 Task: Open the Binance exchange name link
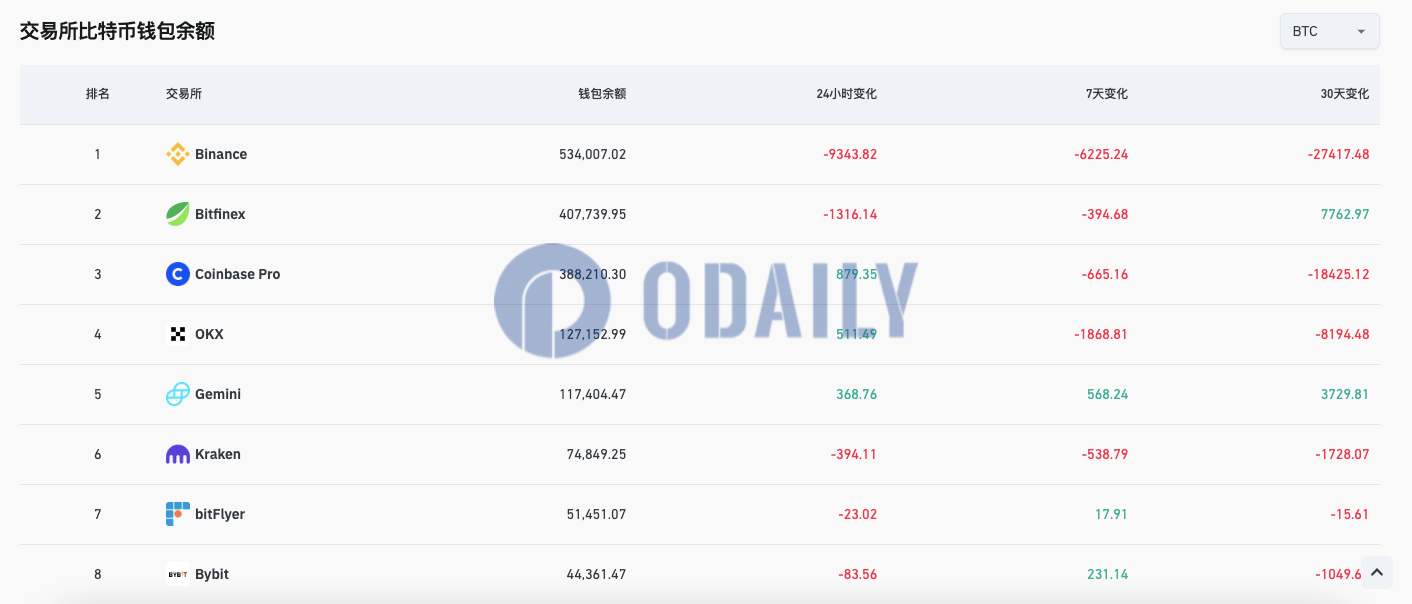(221, 154)
